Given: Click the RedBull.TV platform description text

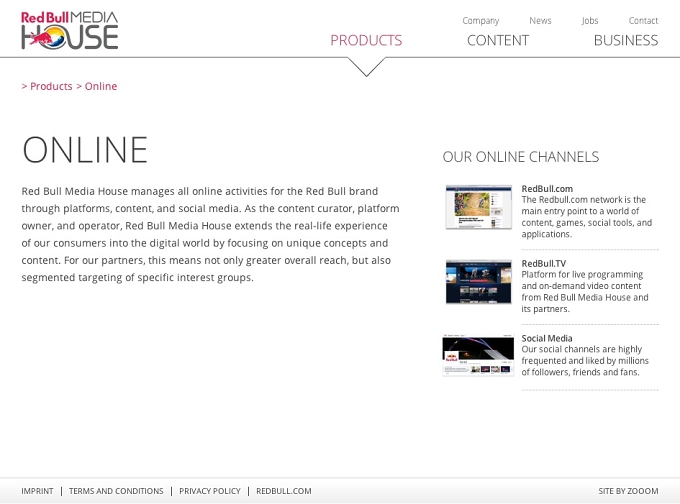Looking at the screenshot, I should (585, 291).
